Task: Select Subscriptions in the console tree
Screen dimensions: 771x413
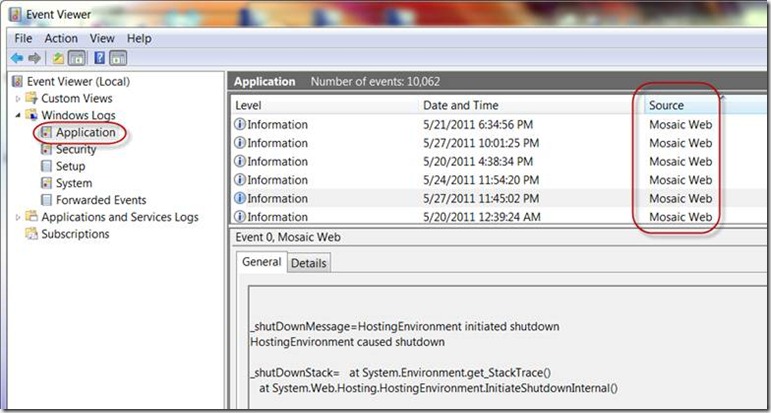Action: coord(75,234)
